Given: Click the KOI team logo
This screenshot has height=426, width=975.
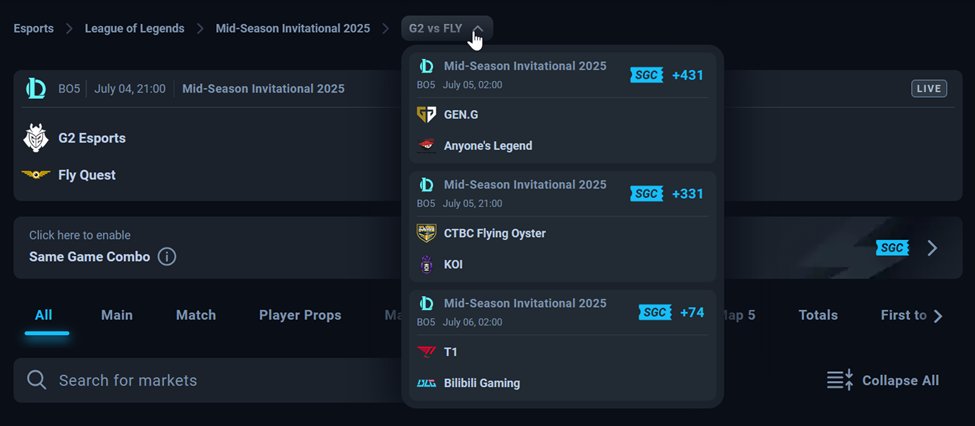Looking at the screenshot, I should [426, 264].
